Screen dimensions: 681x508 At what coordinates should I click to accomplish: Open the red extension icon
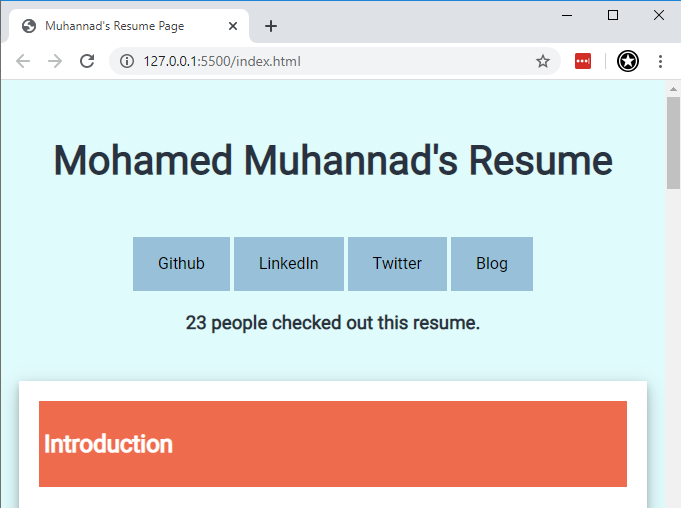(x=583, y=61)
